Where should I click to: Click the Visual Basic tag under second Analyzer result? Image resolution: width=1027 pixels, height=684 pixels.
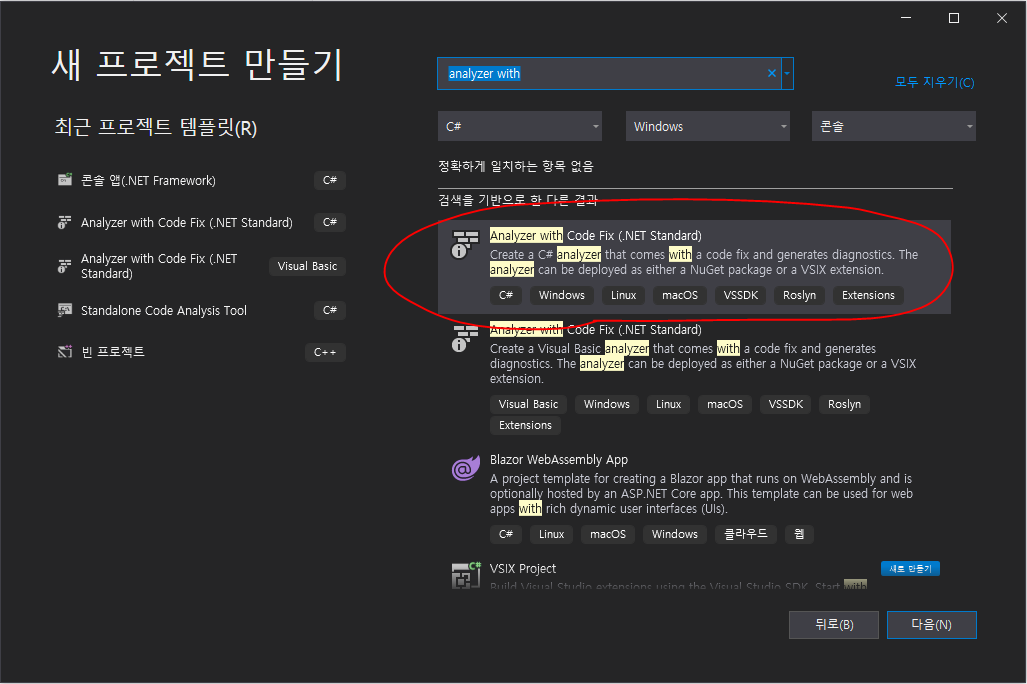pos(528,404)
